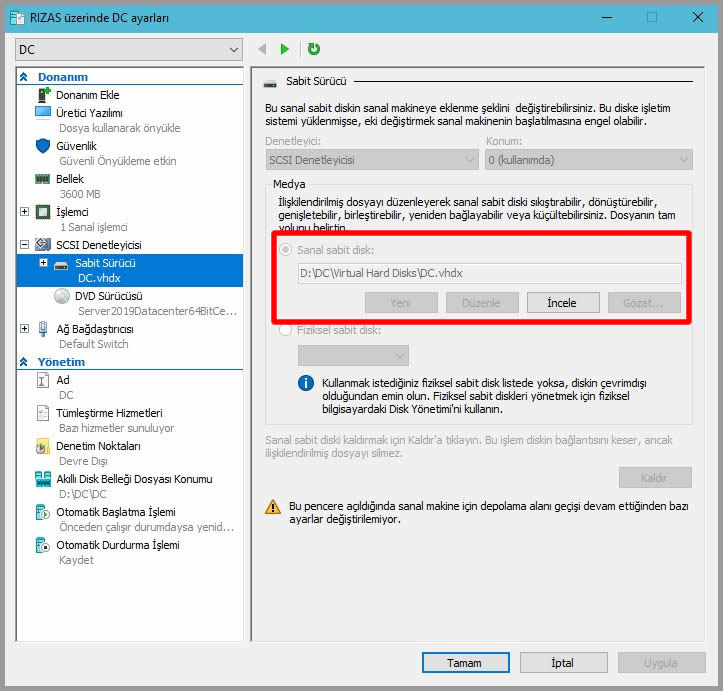Select Akıllı Disk Belleği Dosyası Konumu
This screenshot has width=723, height=691.
coord(134,479)
